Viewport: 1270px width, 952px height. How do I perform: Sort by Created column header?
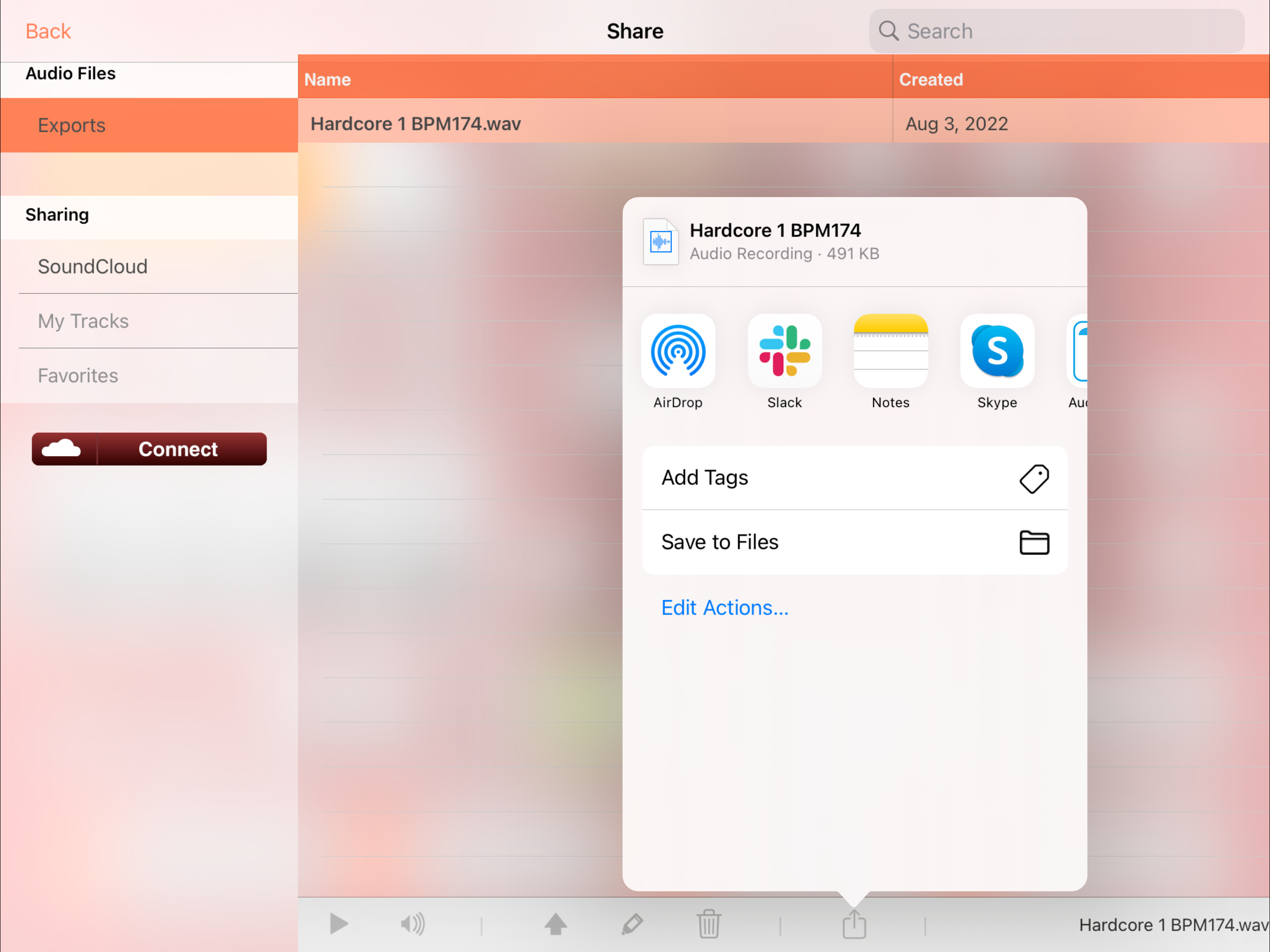1082,79
